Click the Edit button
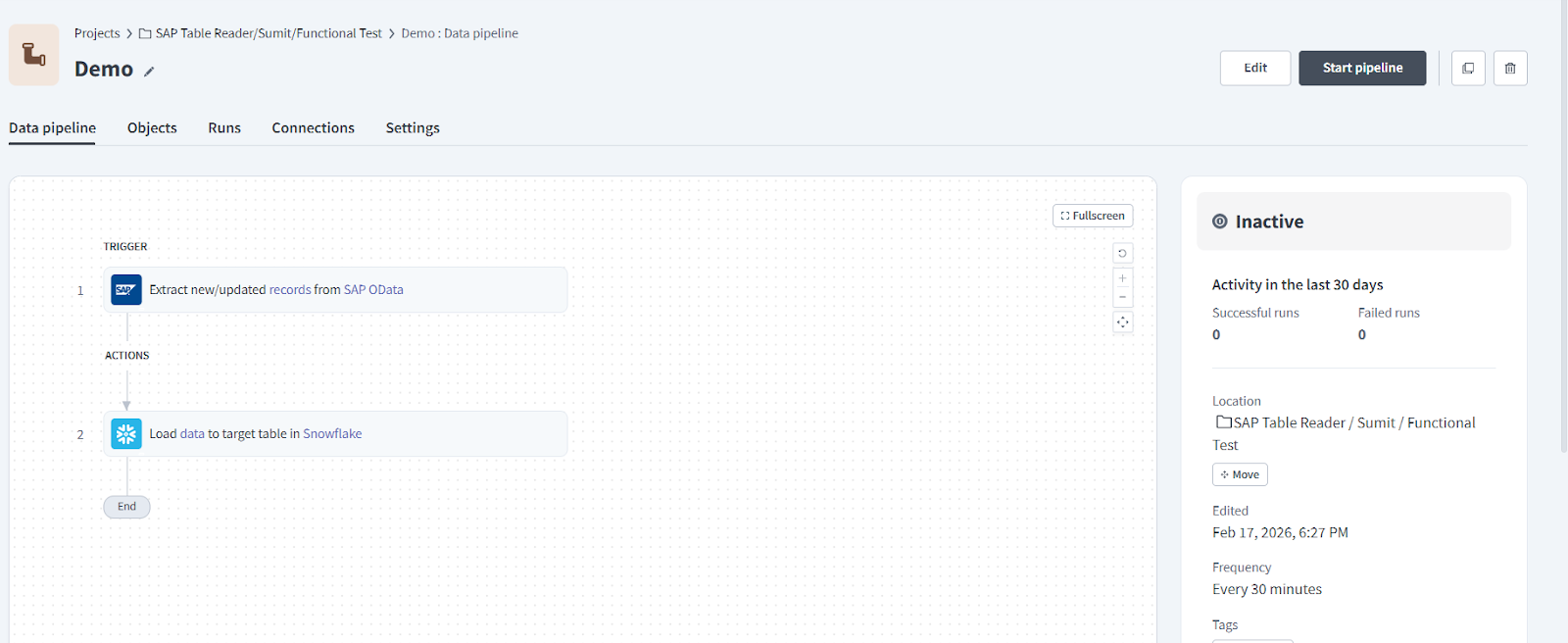 pos(1255,69)
